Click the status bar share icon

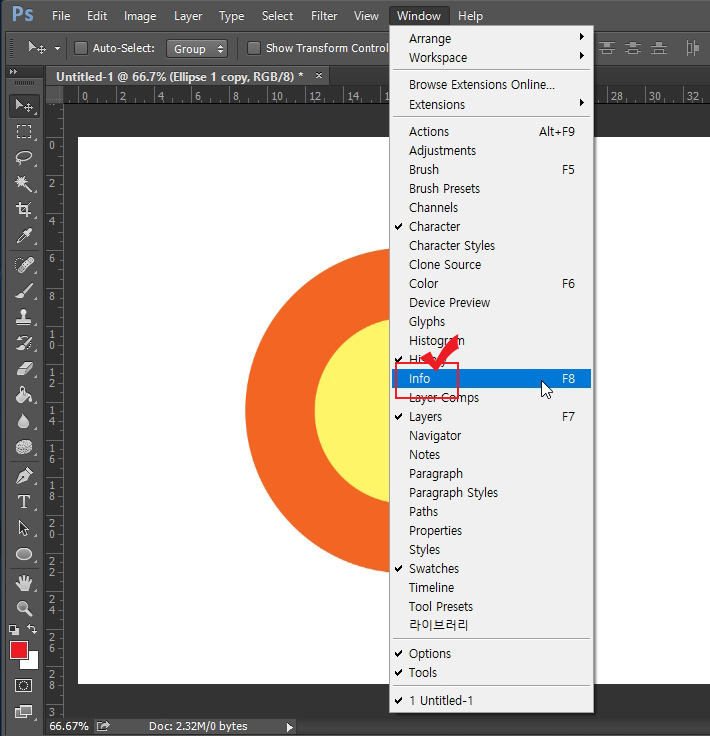click(103, 726)
